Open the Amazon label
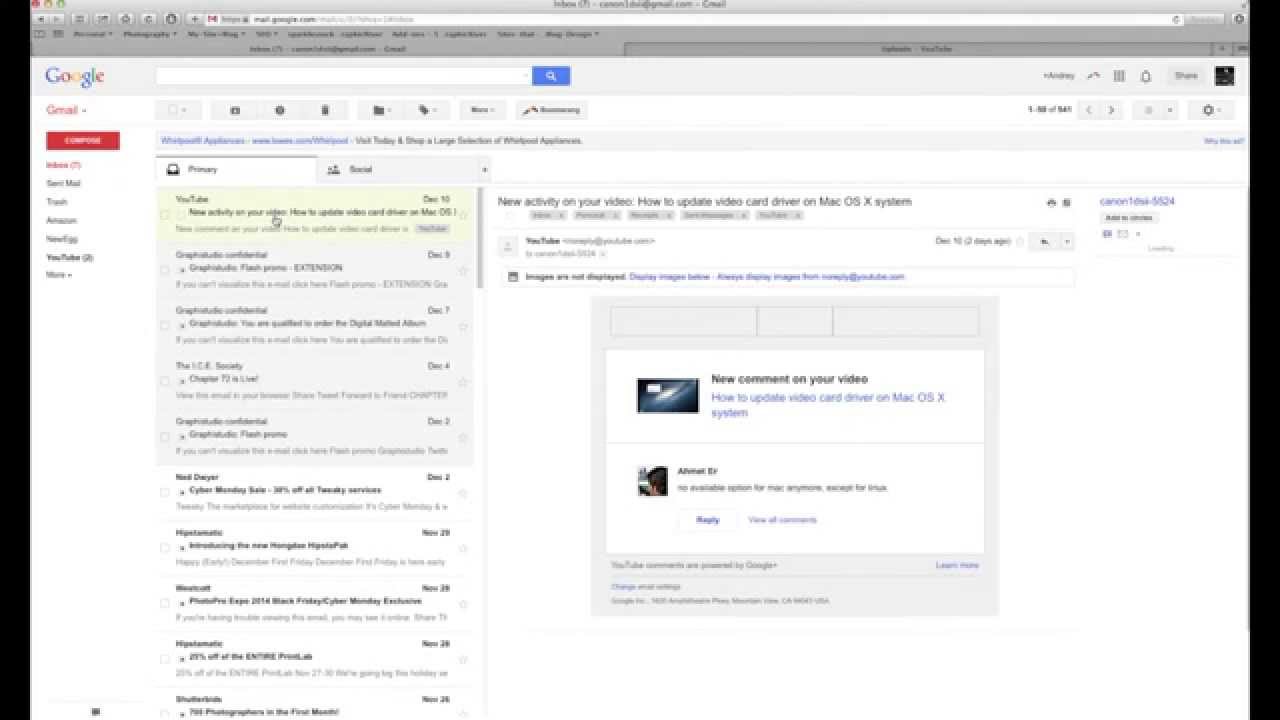The width and height of the screenshot is (1280, 720). point(61,221)
